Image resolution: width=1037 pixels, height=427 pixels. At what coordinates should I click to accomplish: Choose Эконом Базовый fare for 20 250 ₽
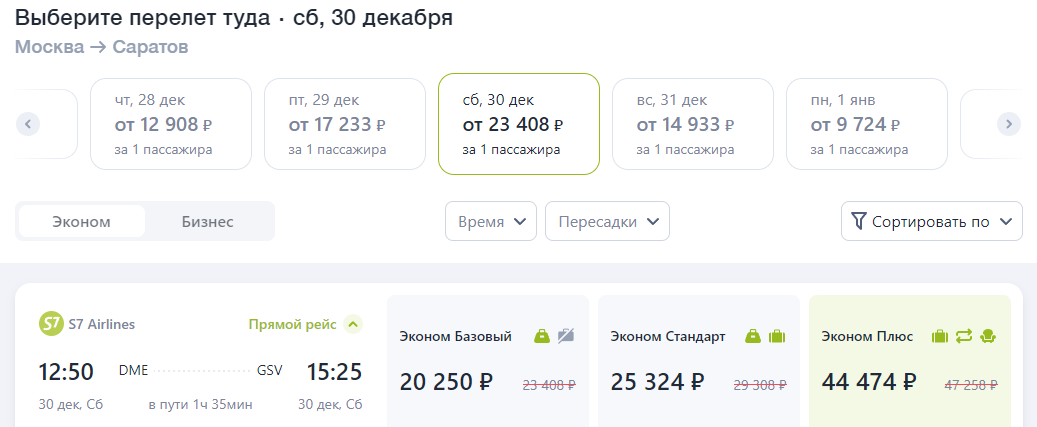tap(487, 361)
